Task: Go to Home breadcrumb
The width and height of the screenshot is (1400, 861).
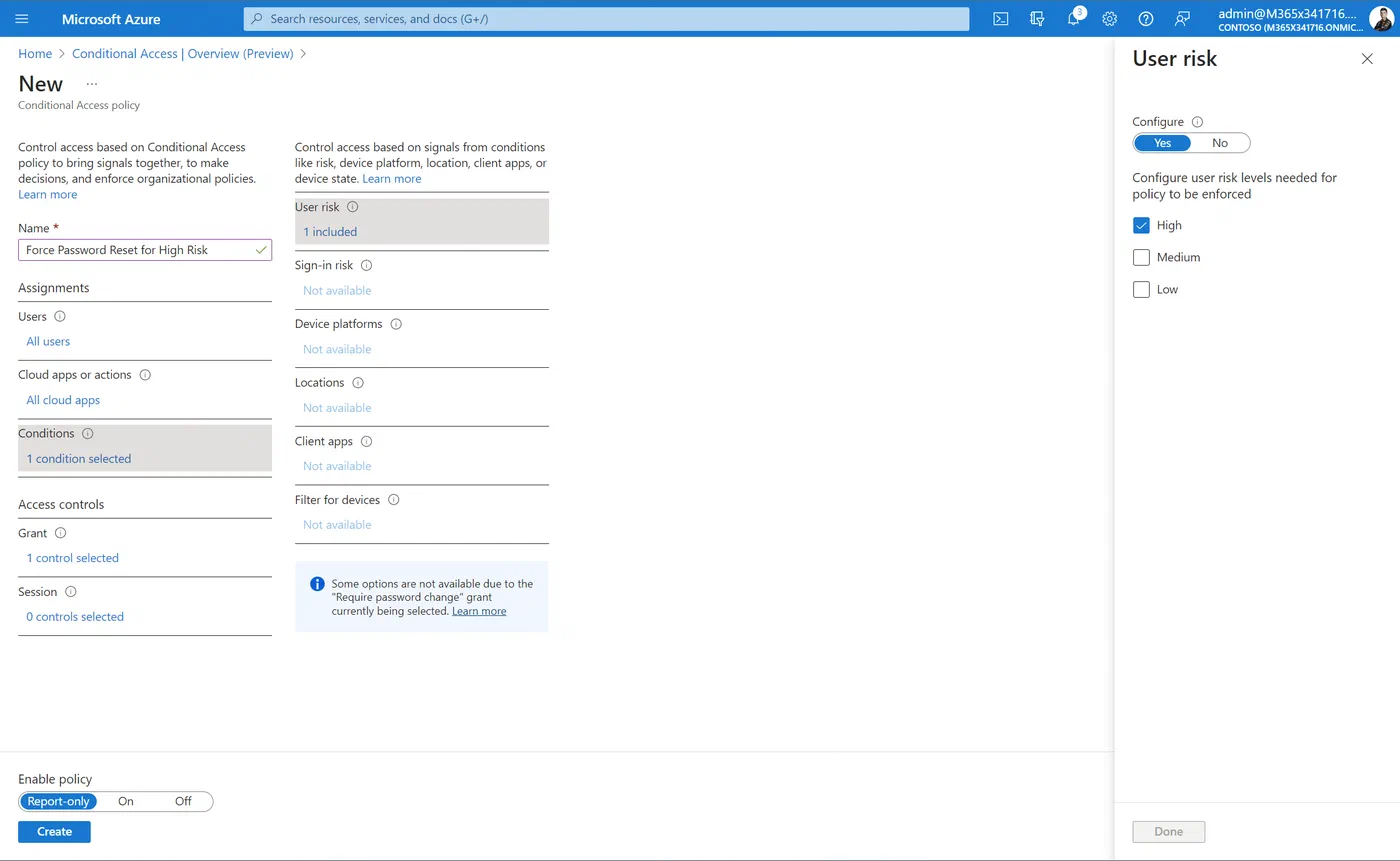Action: 35,54
